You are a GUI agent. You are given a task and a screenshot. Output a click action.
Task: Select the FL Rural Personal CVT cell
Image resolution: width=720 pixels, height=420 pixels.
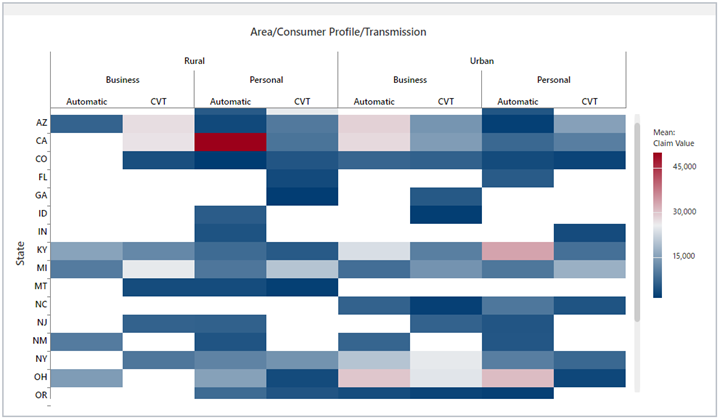tap(302, 178)
